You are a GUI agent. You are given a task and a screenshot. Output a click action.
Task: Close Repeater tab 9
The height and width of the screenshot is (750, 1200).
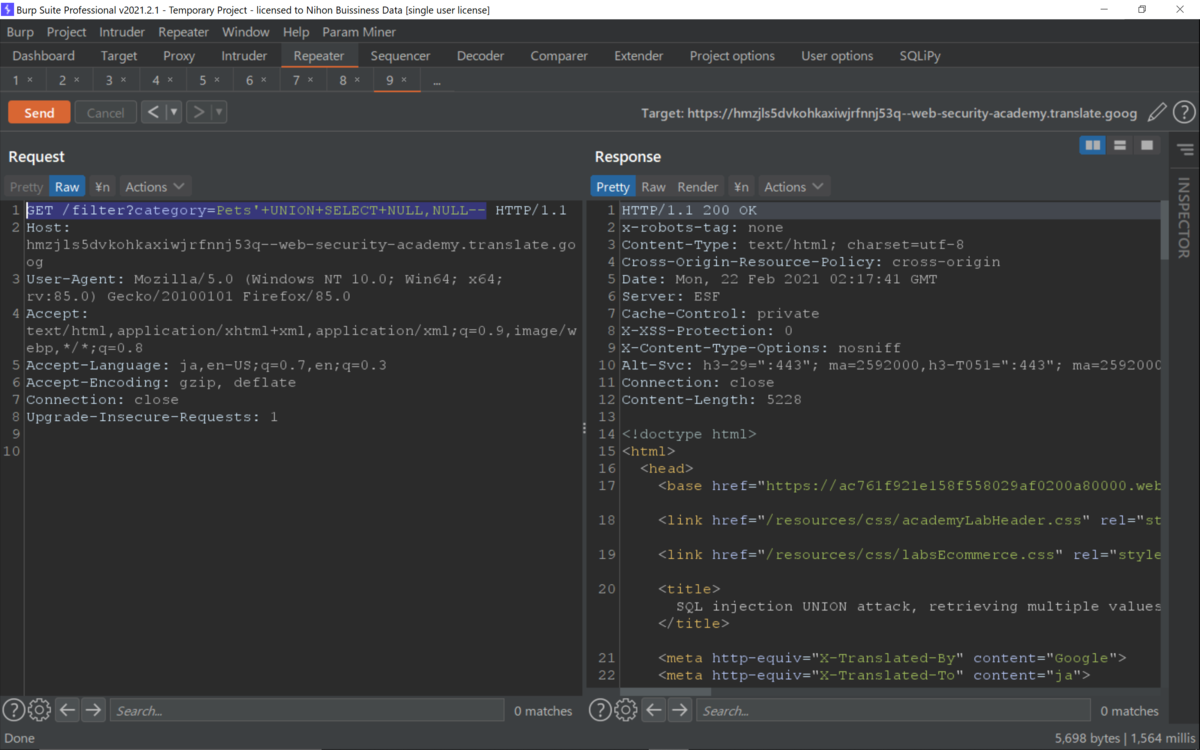[404, 80]
